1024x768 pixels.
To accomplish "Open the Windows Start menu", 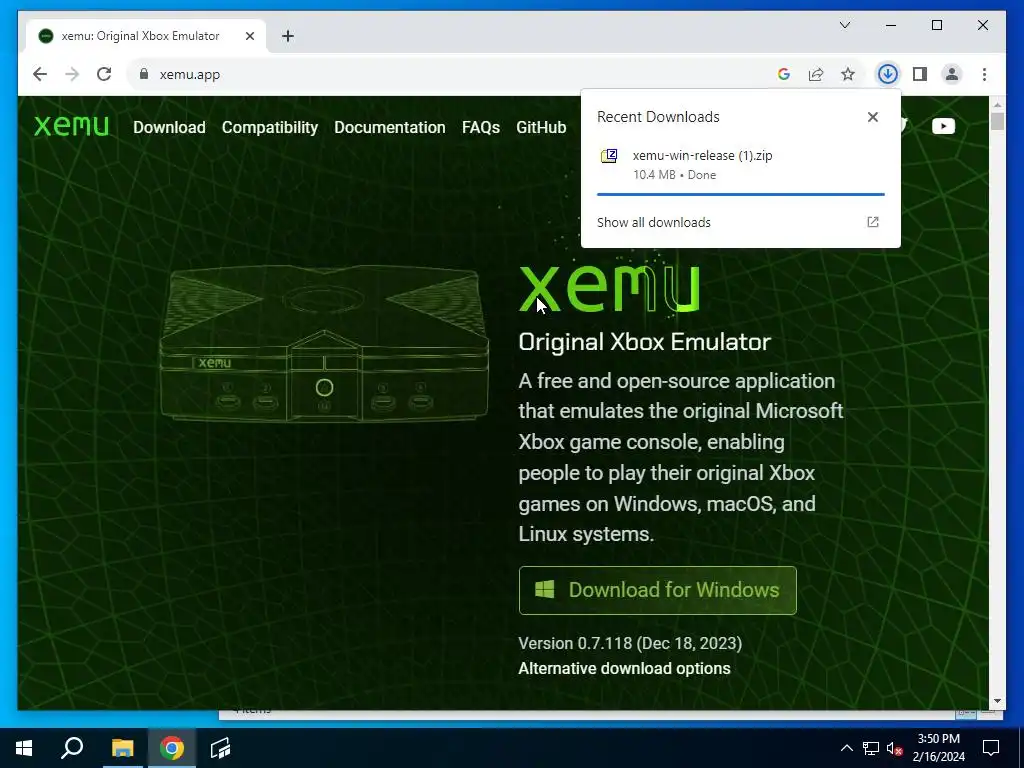I will [x=24, y=748].
